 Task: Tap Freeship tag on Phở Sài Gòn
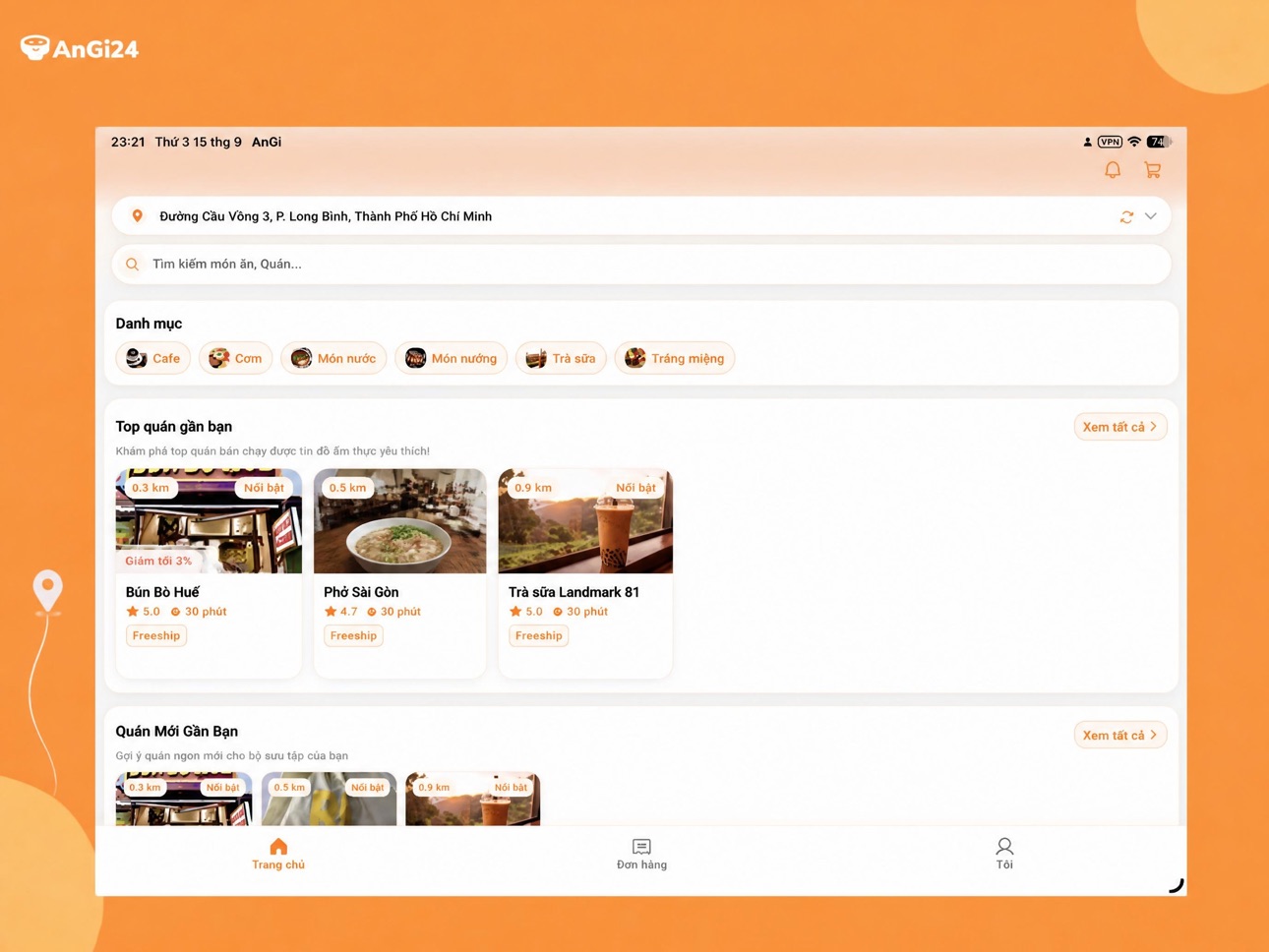pyautogui.click(x=354, y=635)
